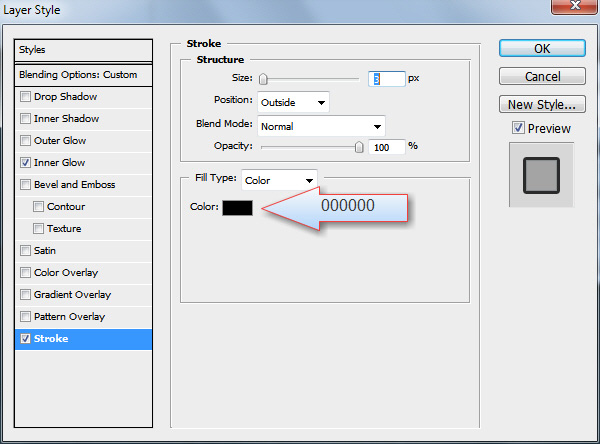Open the Fill Type dropdown showing Color

[279, 180]
